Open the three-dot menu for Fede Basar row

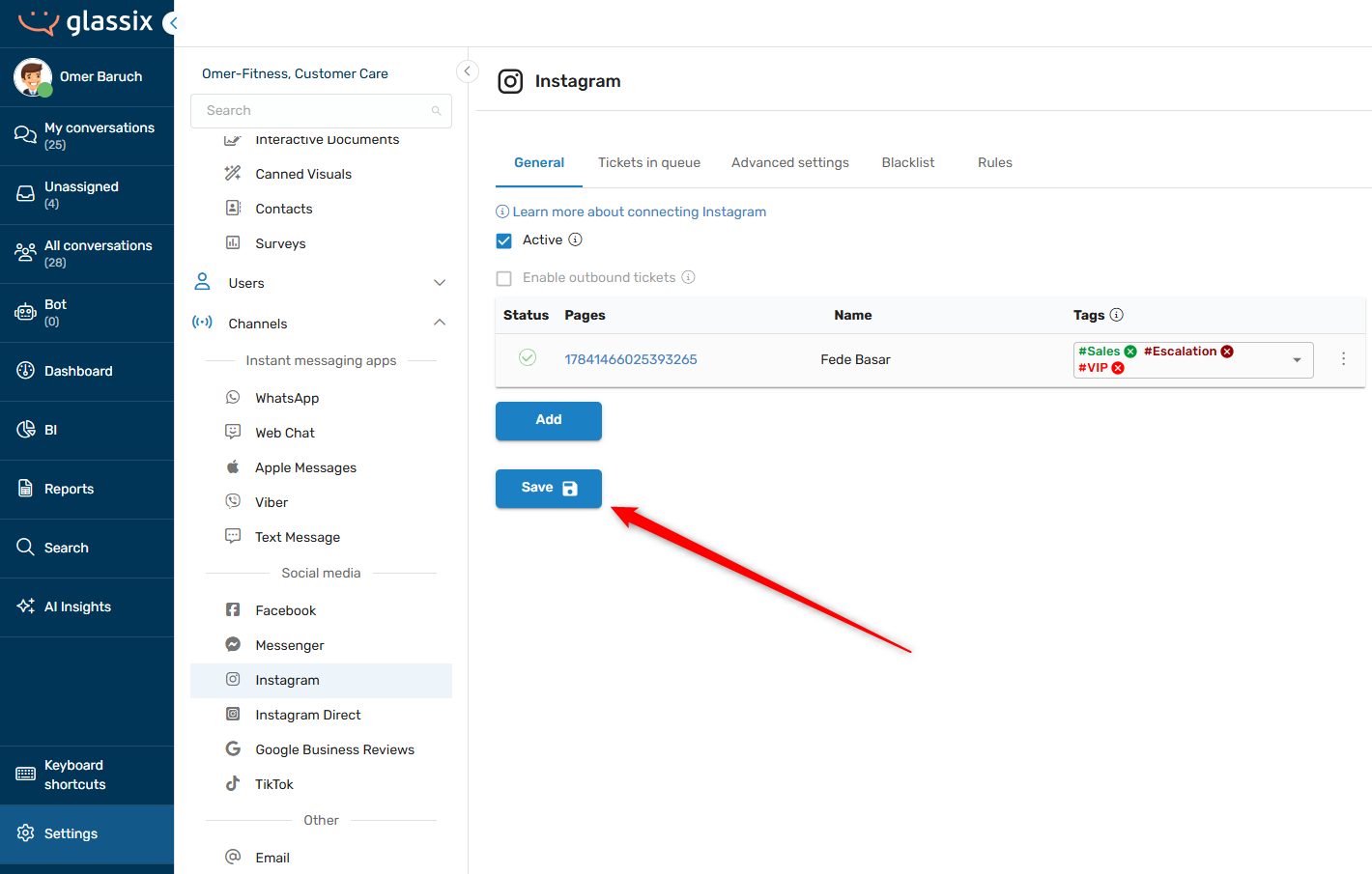(x=1343, y=358)
